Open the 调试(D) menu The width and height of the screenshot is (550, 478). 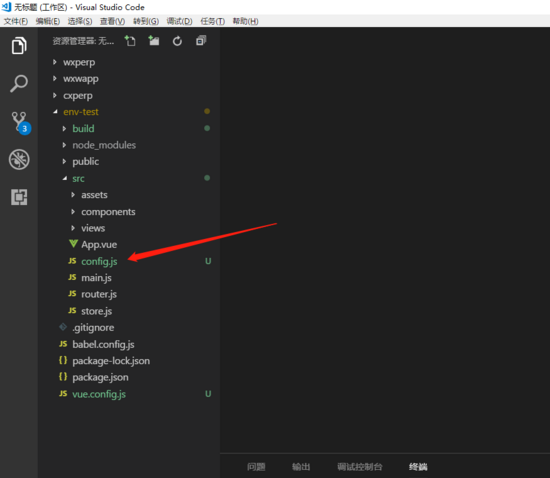click(179, 21)
